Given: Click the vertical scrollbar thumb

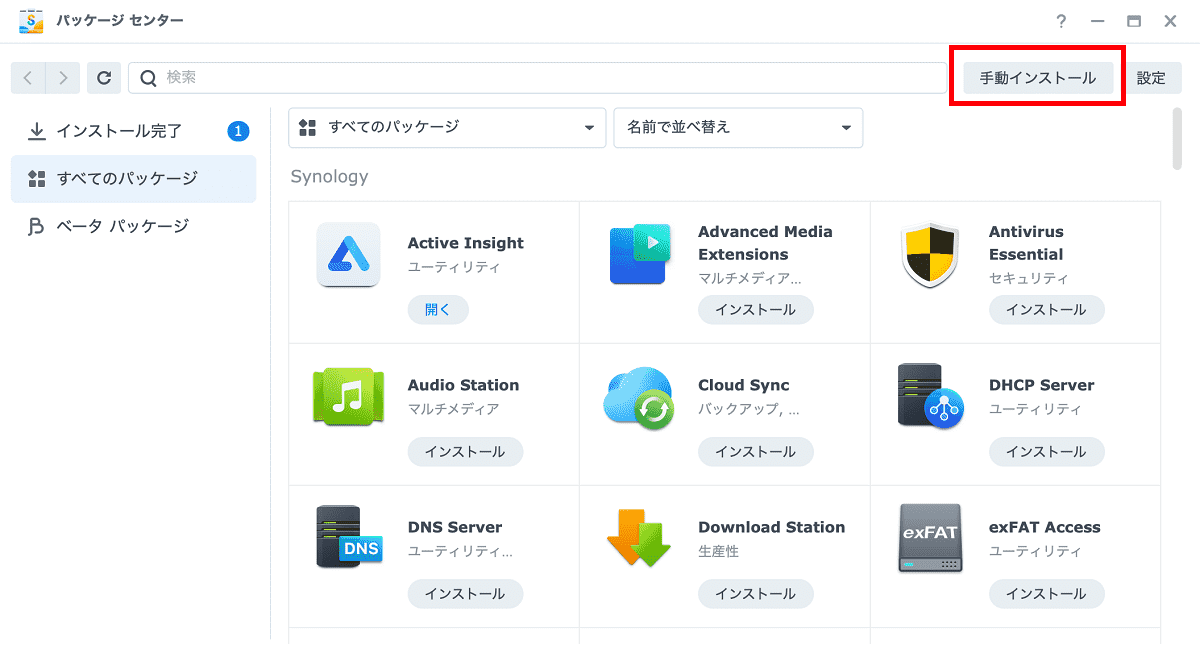Looking at the screenshot, I should (1177, 139).
